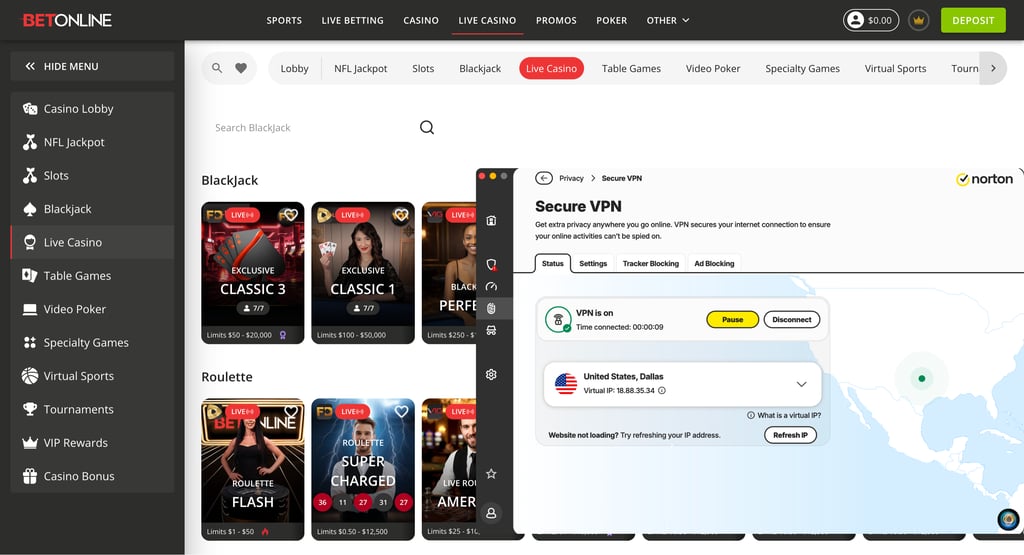This screenshot has height=555, width=1024.
Task: Hide the left side menu
Action: click(93, 66)
